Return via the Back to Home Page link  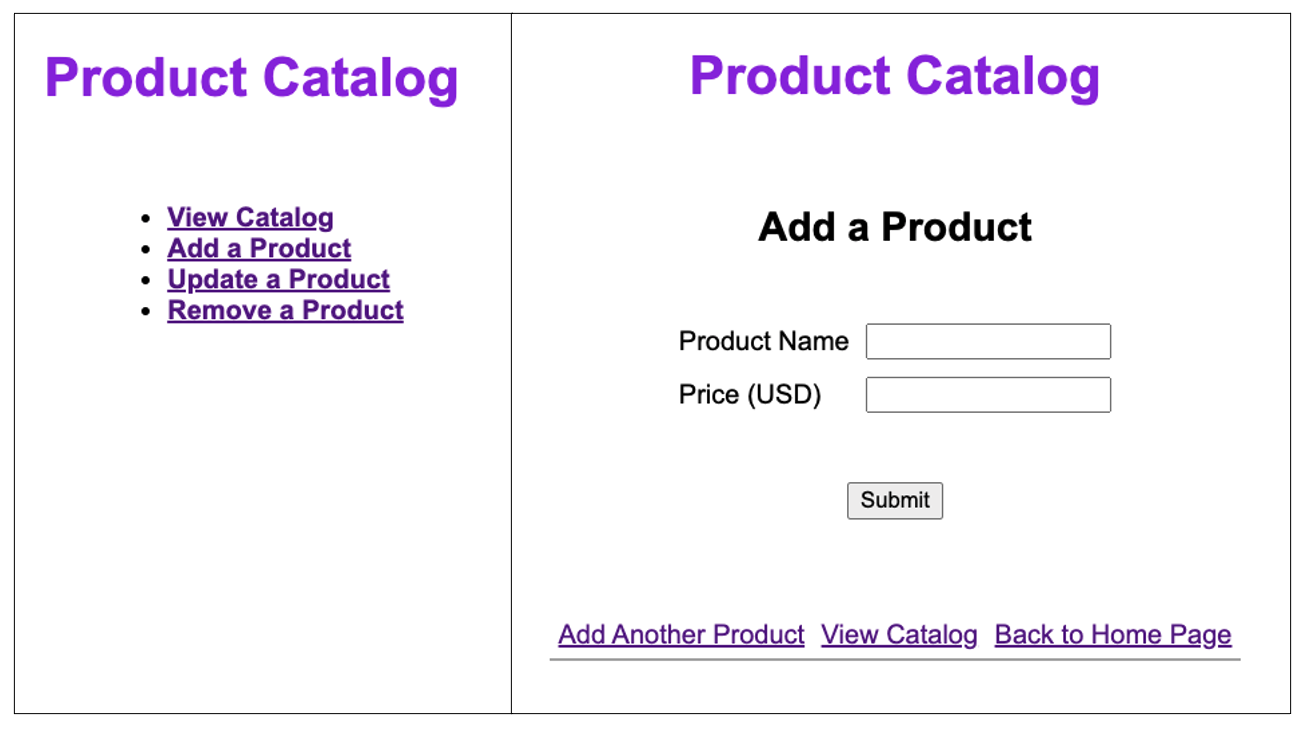click(x=1112, y=634)
